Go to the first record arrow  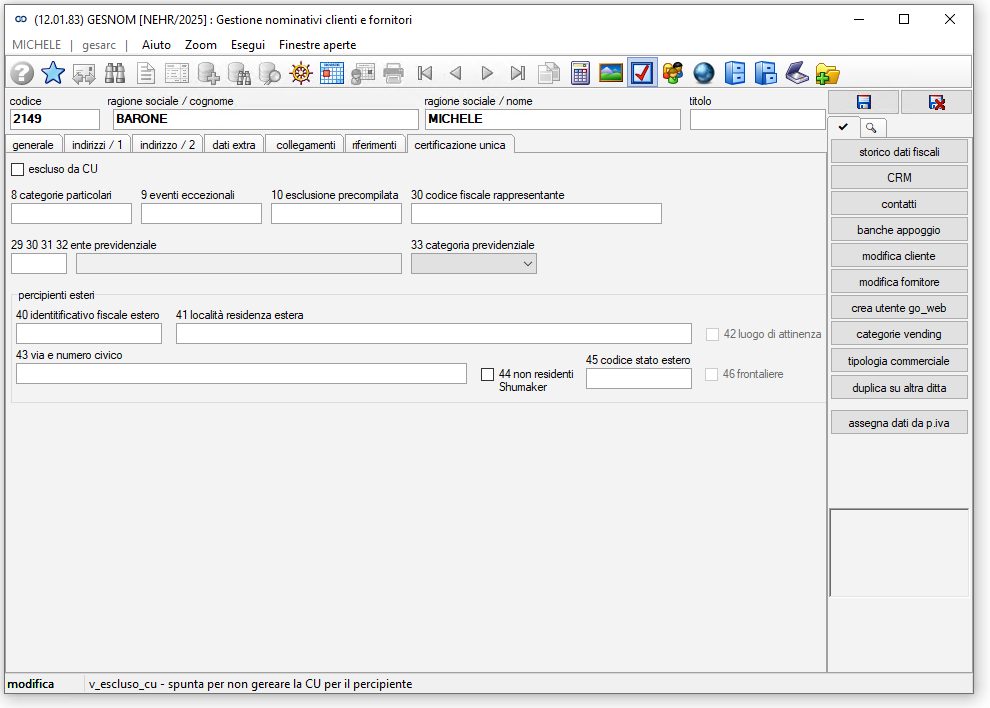click(x=425, y=73)
